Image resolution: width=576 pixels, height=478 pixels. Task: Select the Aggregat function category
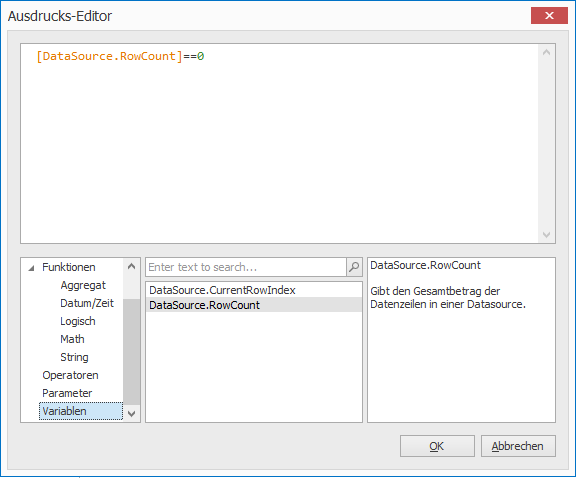tap(83, 285)
